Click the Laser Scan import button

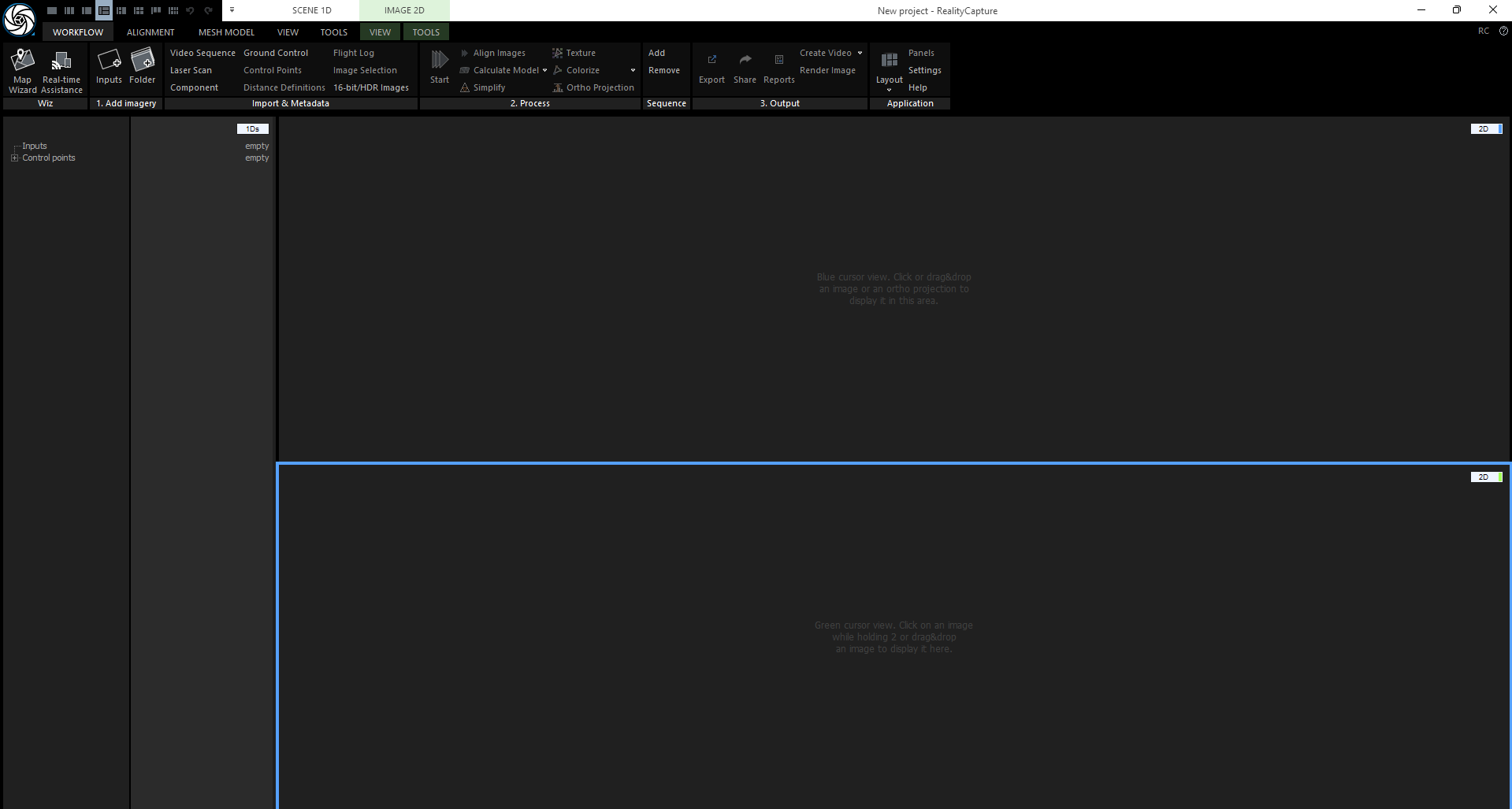point(191,70)
